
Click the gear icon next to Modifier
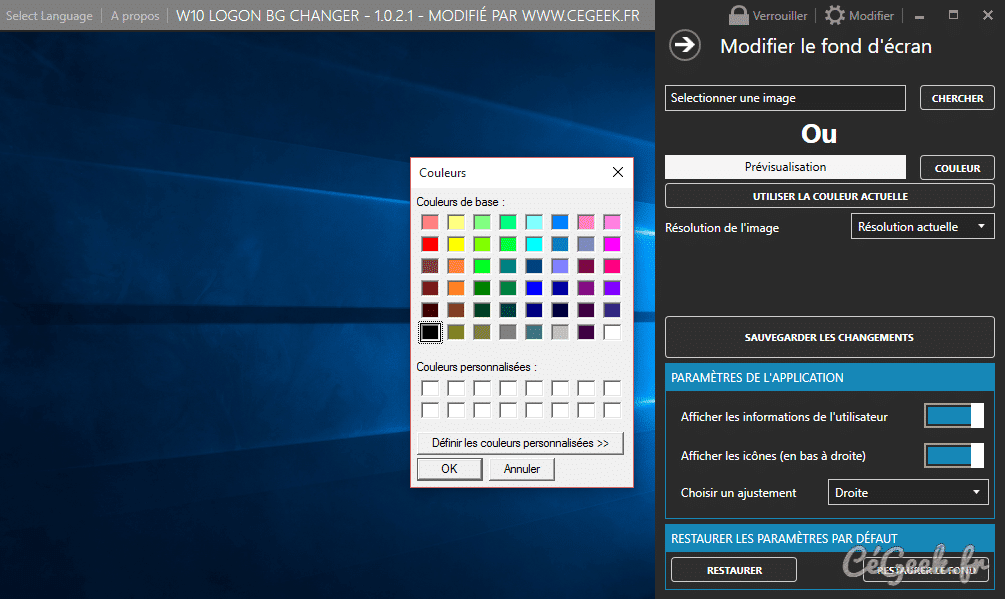[x=834, y=15]
